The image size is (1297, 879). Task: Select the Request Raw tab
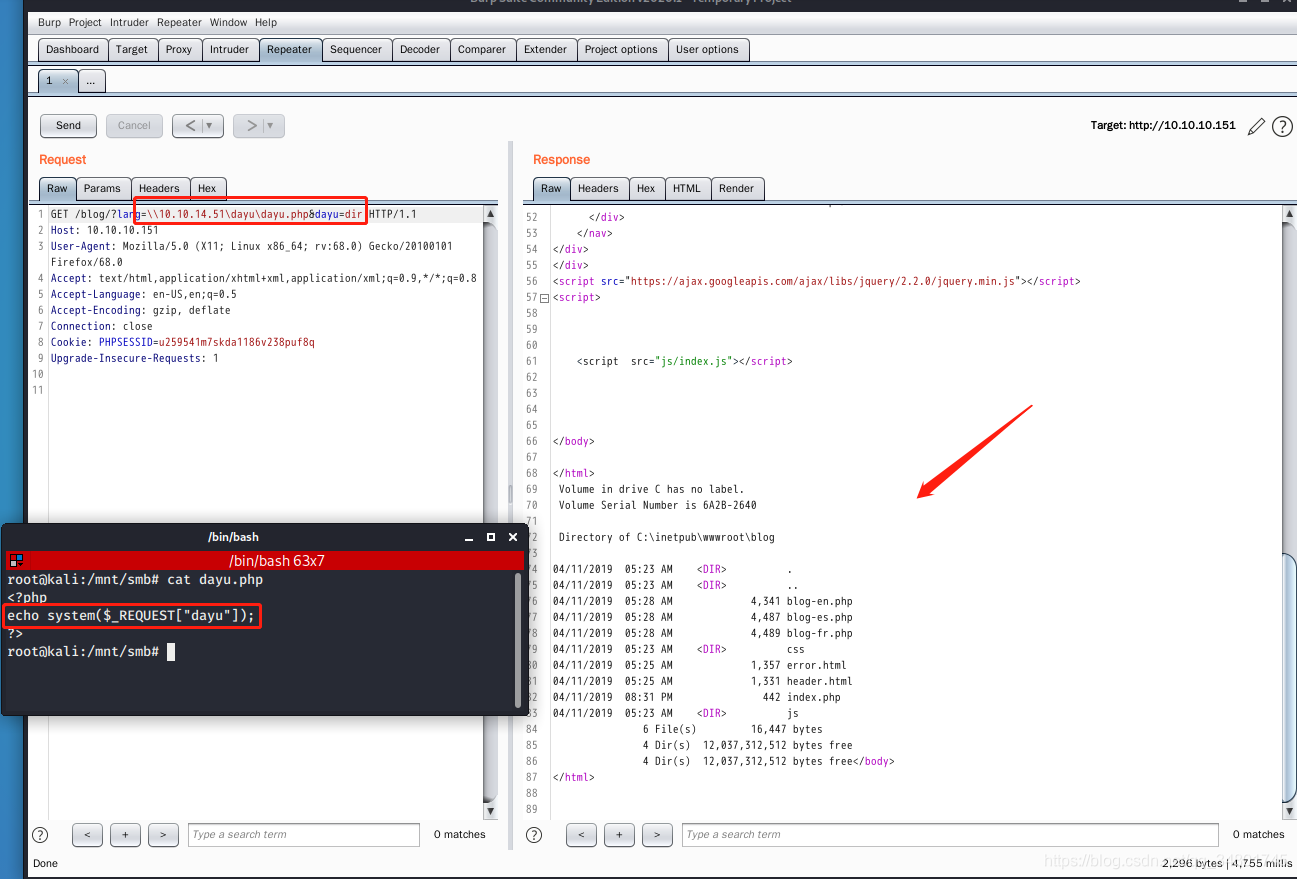57,188
